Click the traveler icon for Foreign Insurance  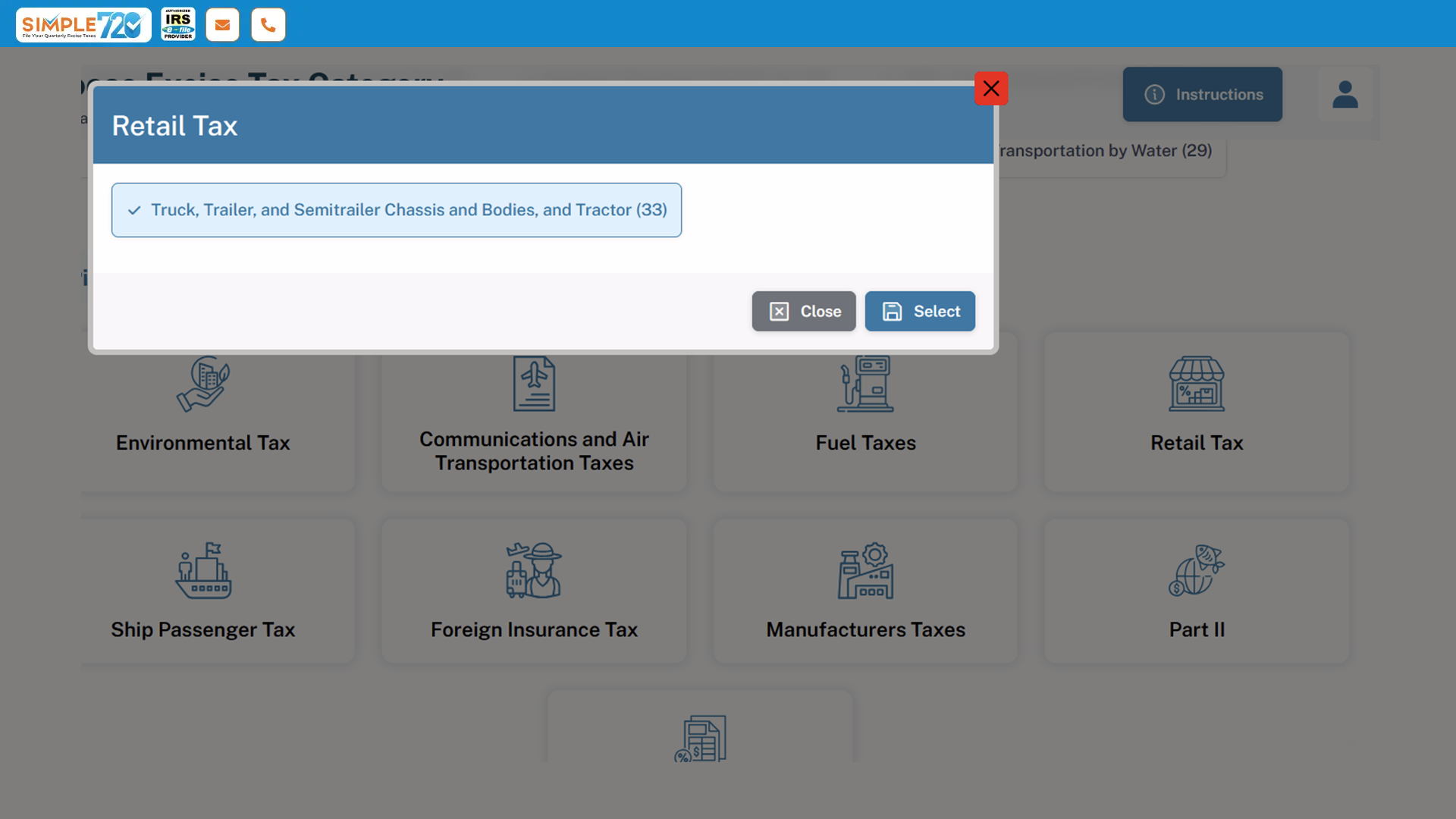point(534,570)
